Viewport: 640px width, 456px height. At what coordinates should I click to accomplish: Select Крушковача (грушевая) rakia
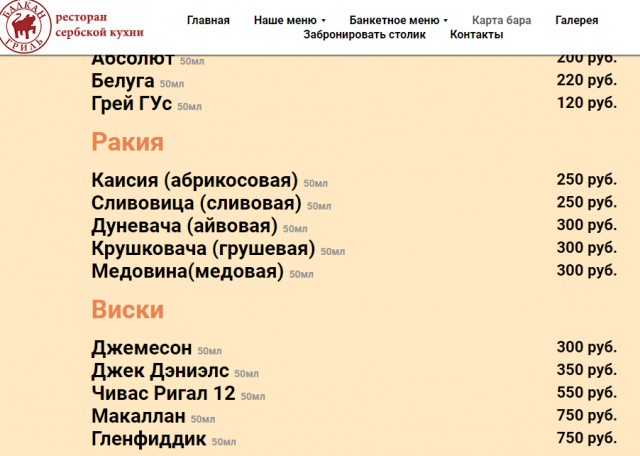[x=203, y=248]
